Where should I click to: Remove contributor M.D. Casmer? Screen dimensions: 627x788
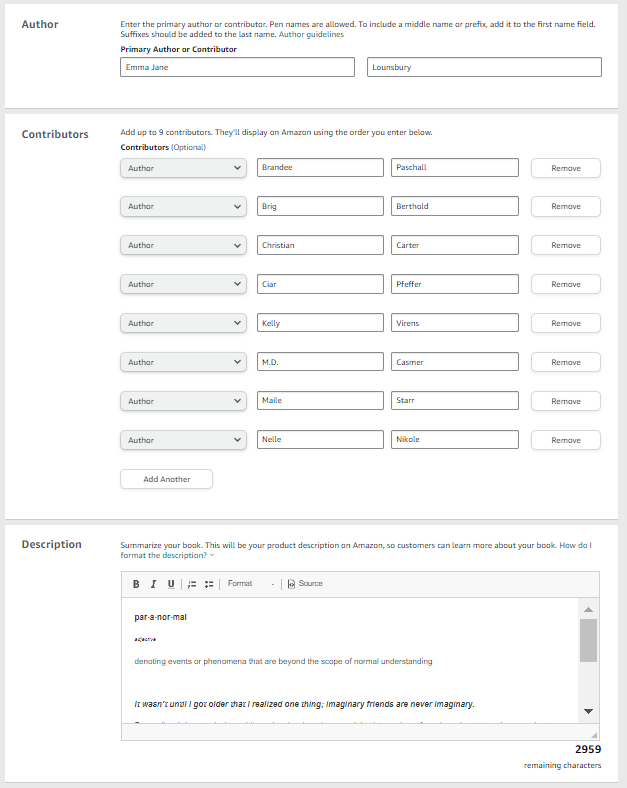566,362
